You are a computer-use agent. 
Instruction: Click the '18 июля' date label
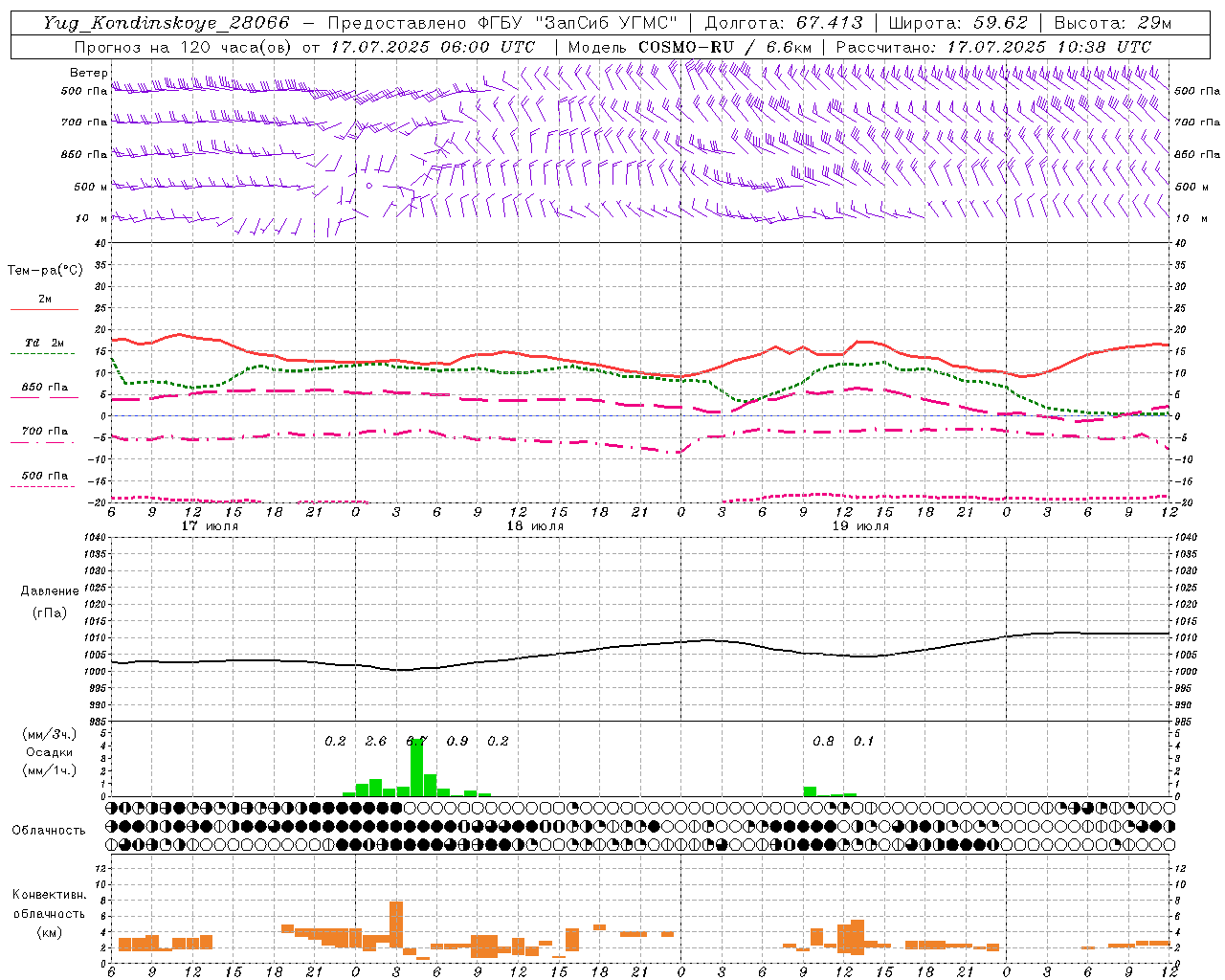coord(535,526)
